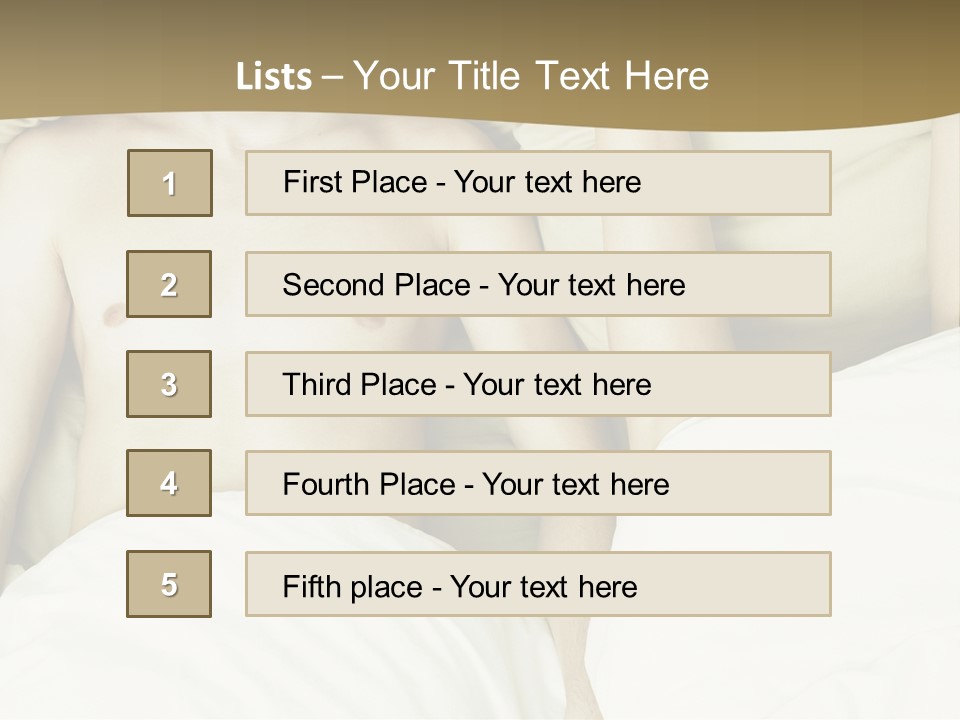The image size is (960, 720).
Task: Click the empty background photo below the list
Action: (480, 670)
